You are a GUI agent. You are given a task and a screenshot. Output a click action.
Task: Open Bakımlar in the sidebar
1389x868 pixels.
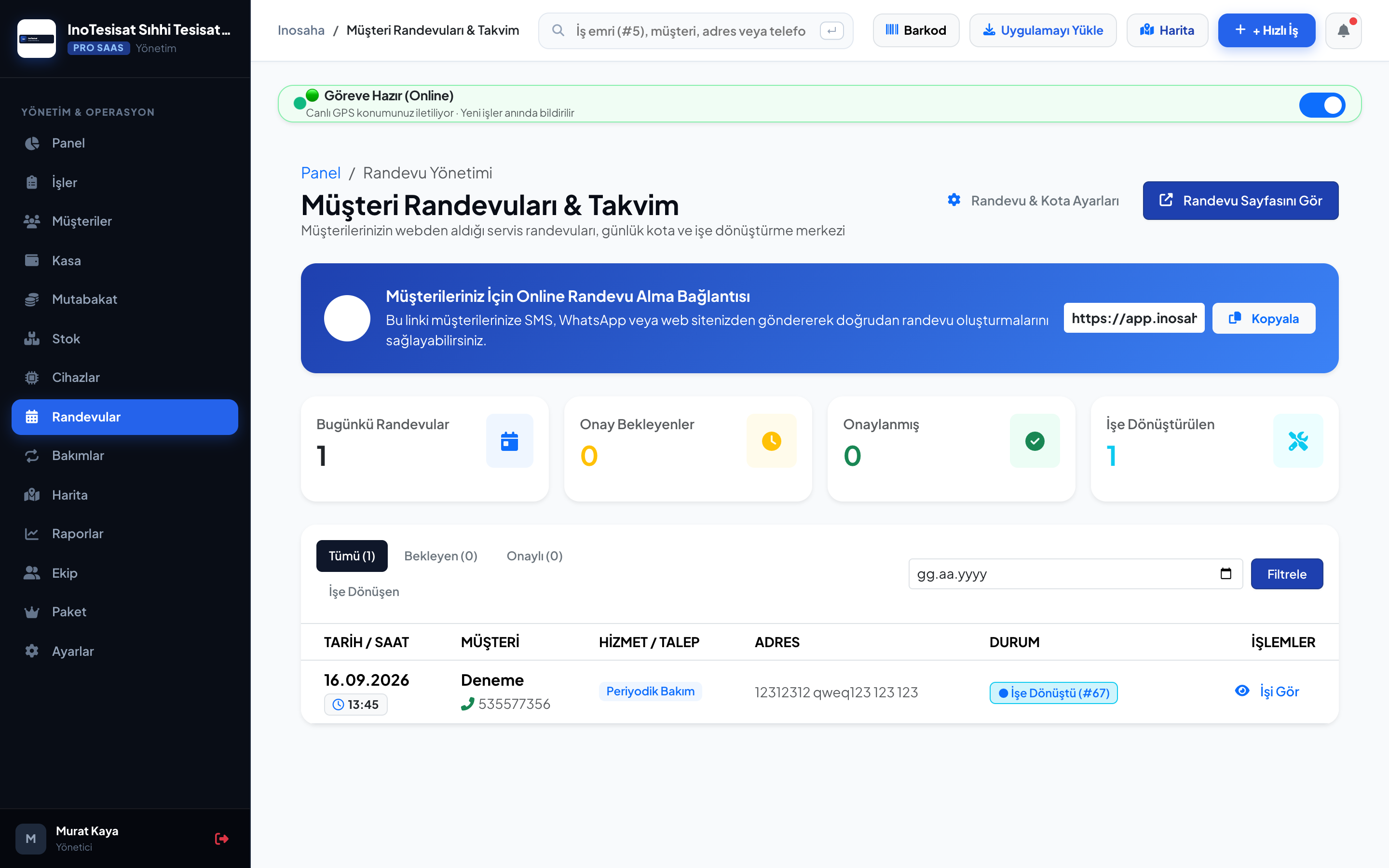(x=124, y=455)
